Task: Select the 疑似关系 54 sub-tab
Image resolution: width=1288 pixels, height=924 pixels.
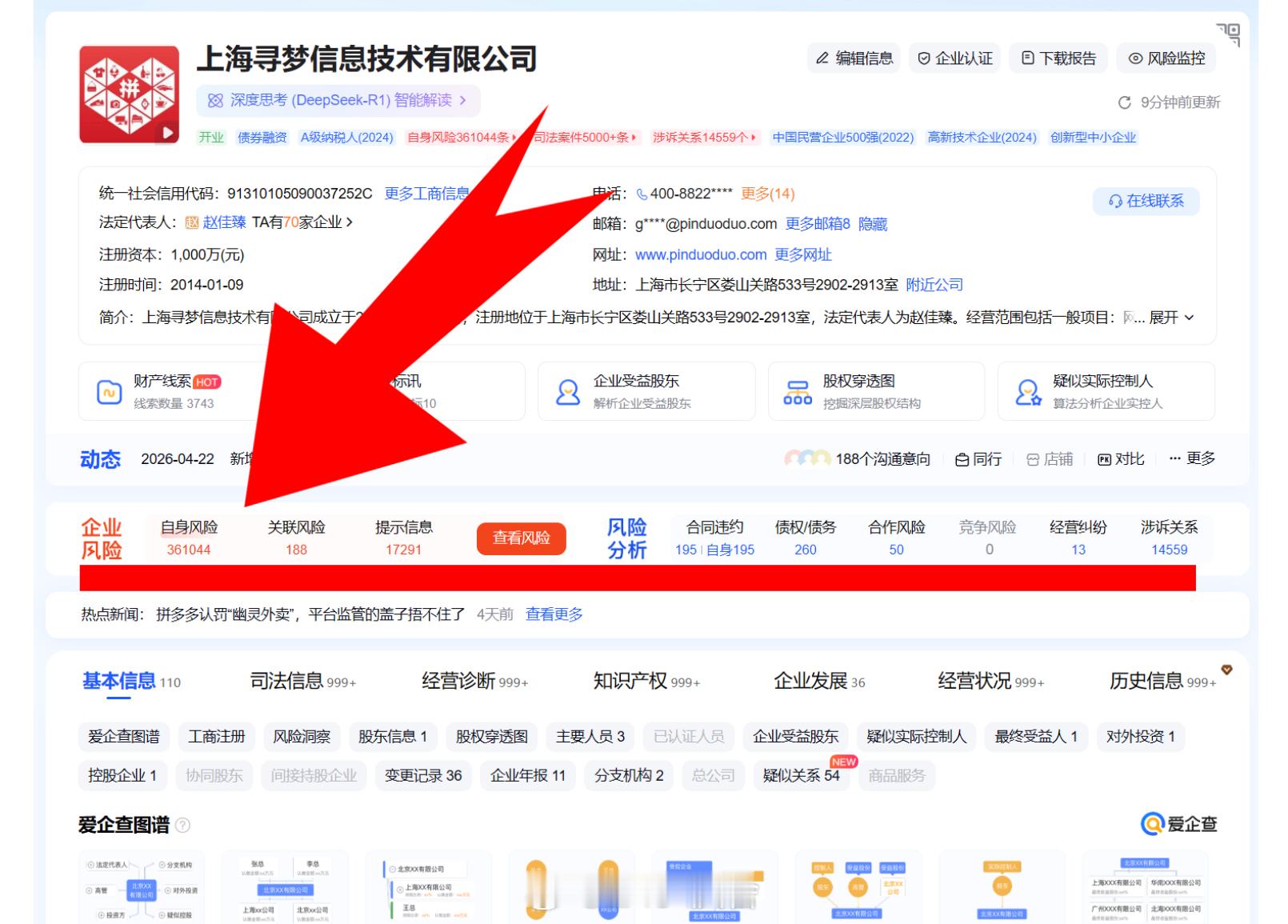Action: coord(802,775)
